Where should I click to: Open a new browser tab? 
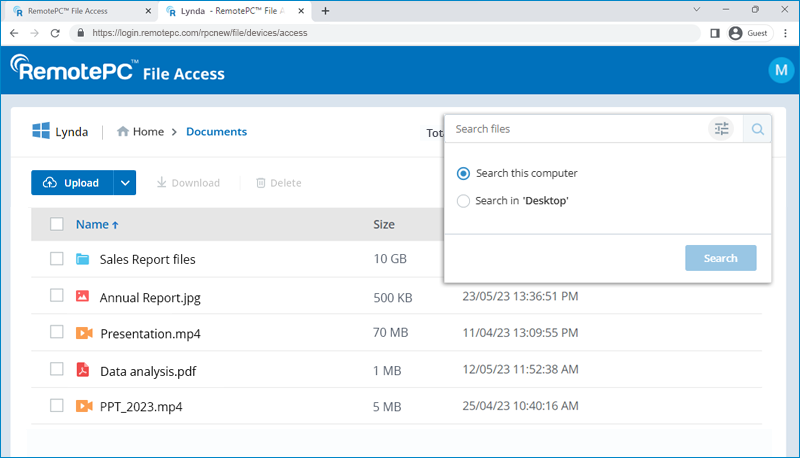326,10
